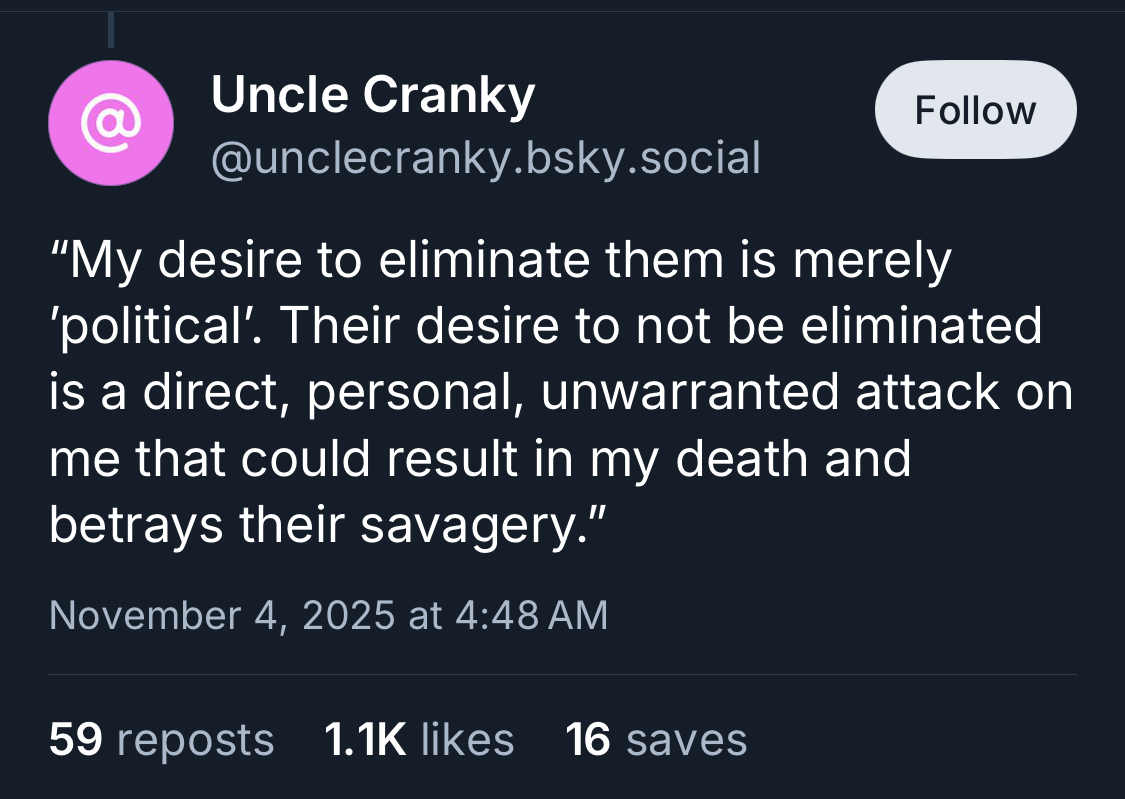
Task: Click the thread connector line above the avatar
Action: pos(111,28)
